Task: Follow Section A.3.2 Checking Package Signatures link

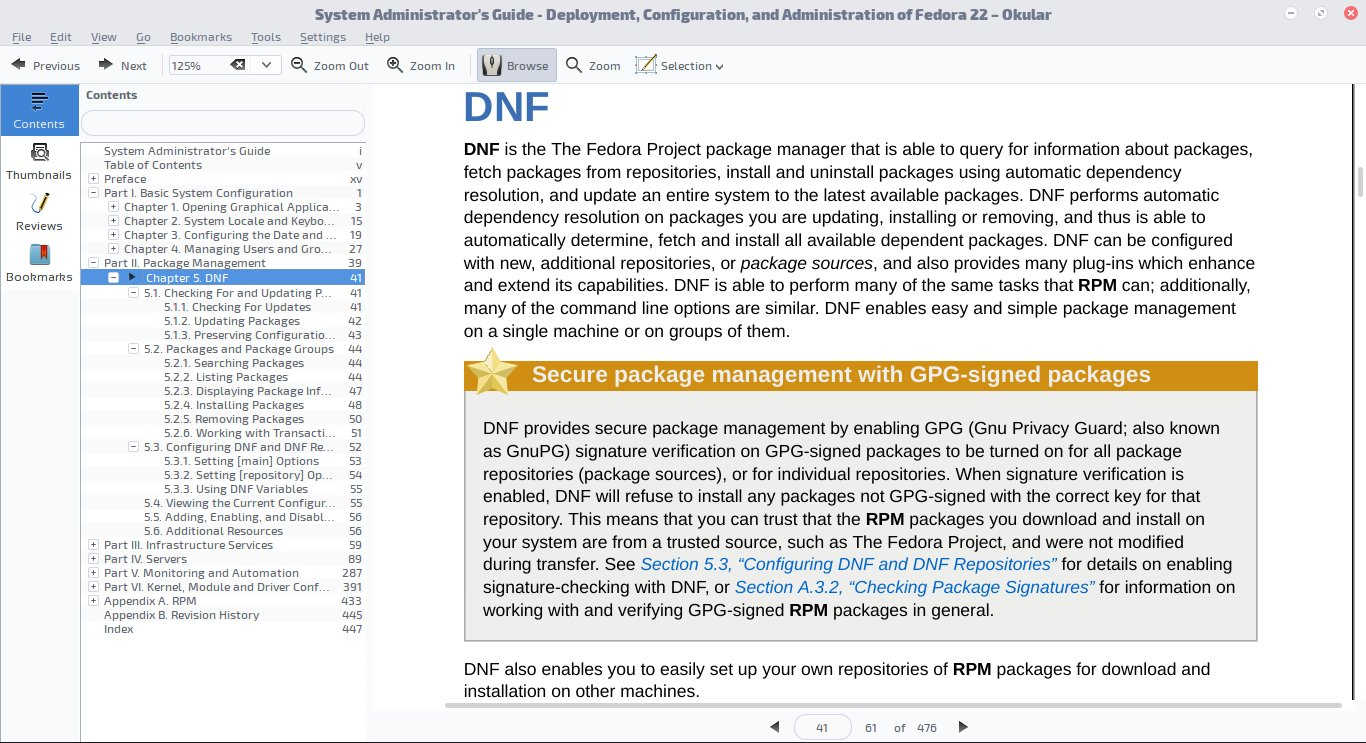Action: click(914, 587)
